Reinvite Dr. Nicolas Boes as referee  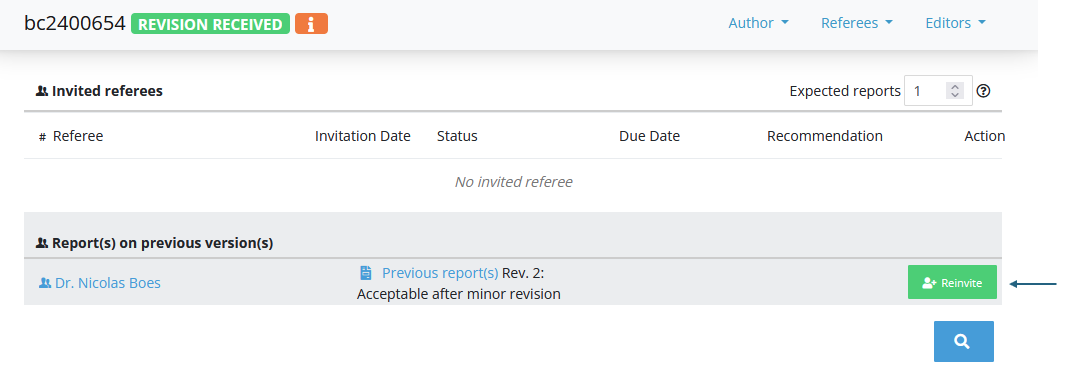952,282
